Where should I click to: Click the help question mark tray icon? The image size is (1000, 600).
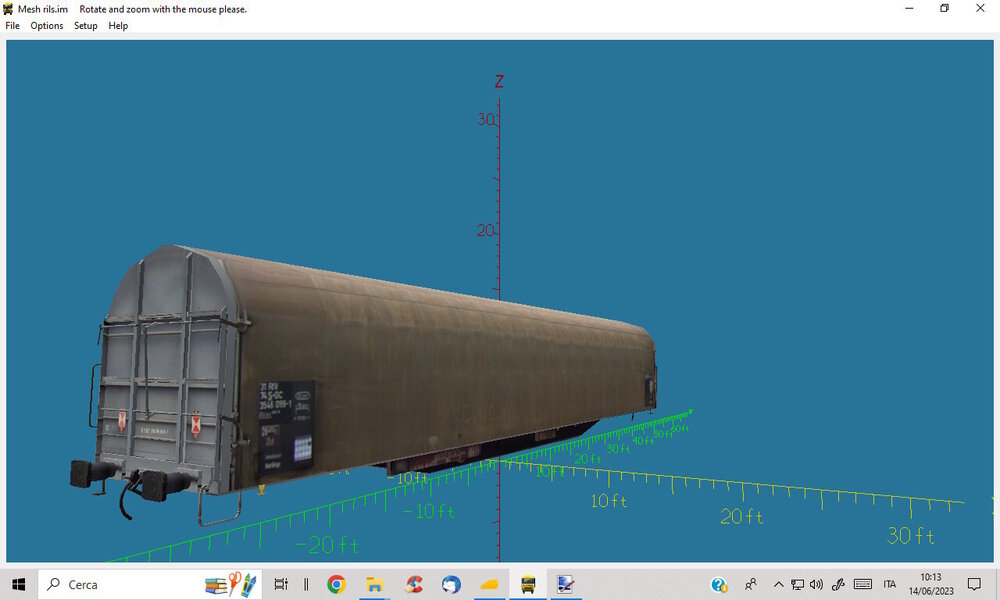tap(719, 584)
